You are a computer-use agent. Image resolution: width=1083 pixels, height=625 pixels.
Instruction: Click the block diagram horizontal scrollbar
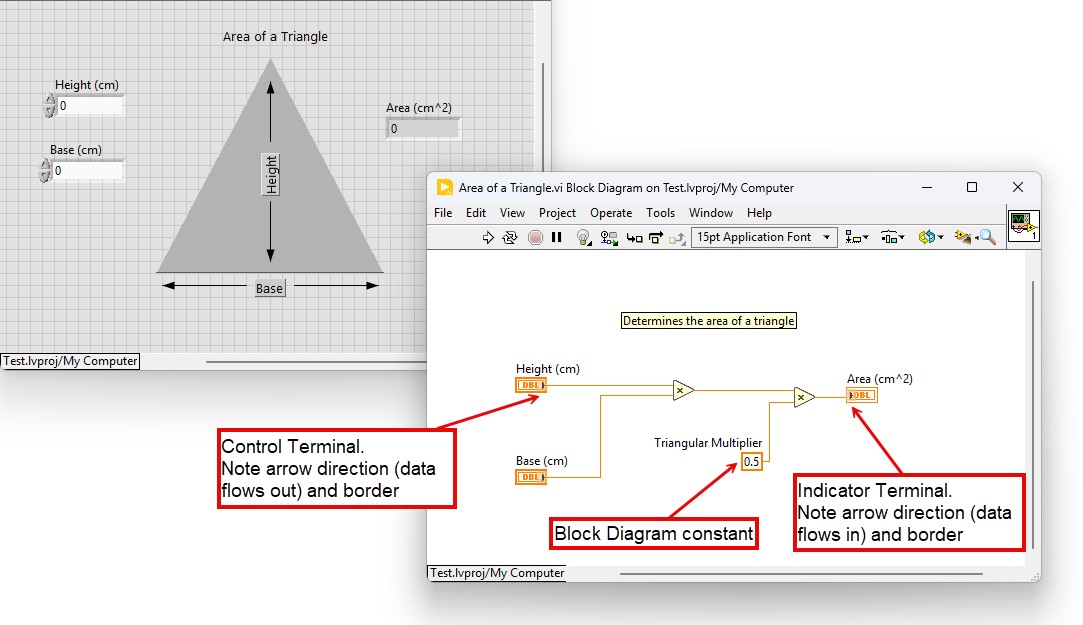801,573
